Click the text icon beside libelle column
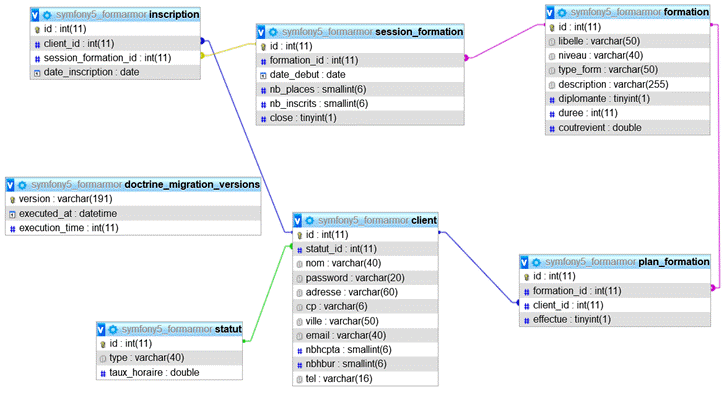The width and height of the screenshot is (724, 395). pyautogui.click(x=552, y=42)
